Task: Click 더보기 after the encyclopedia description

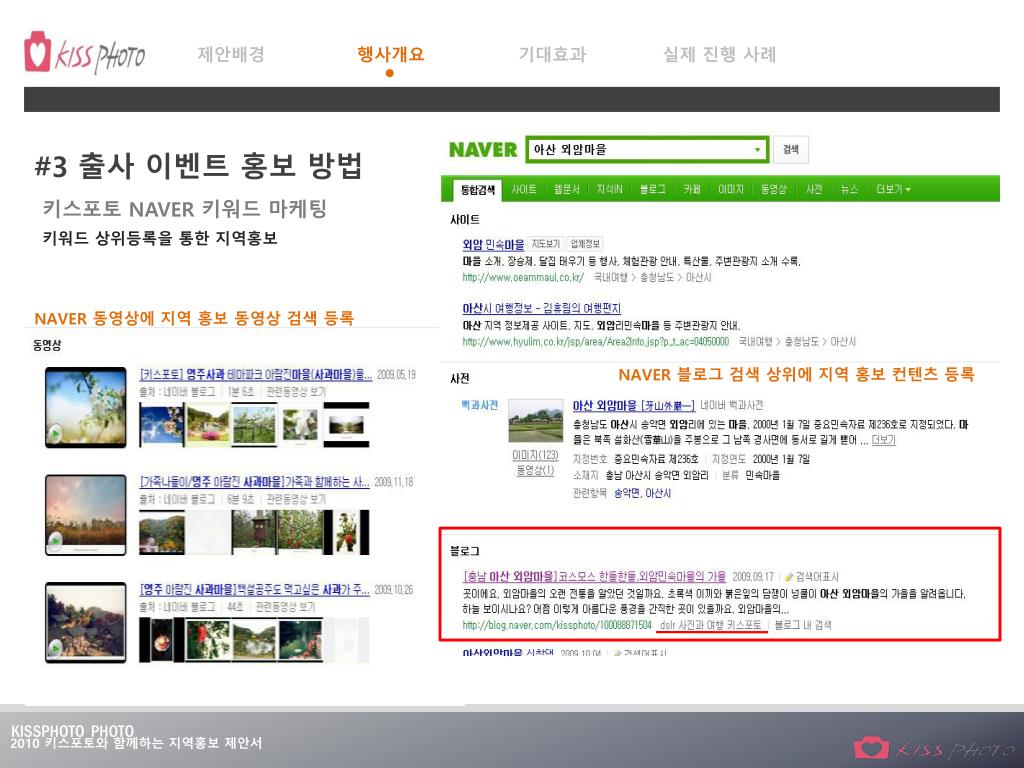Action: [x=884, y=440]
